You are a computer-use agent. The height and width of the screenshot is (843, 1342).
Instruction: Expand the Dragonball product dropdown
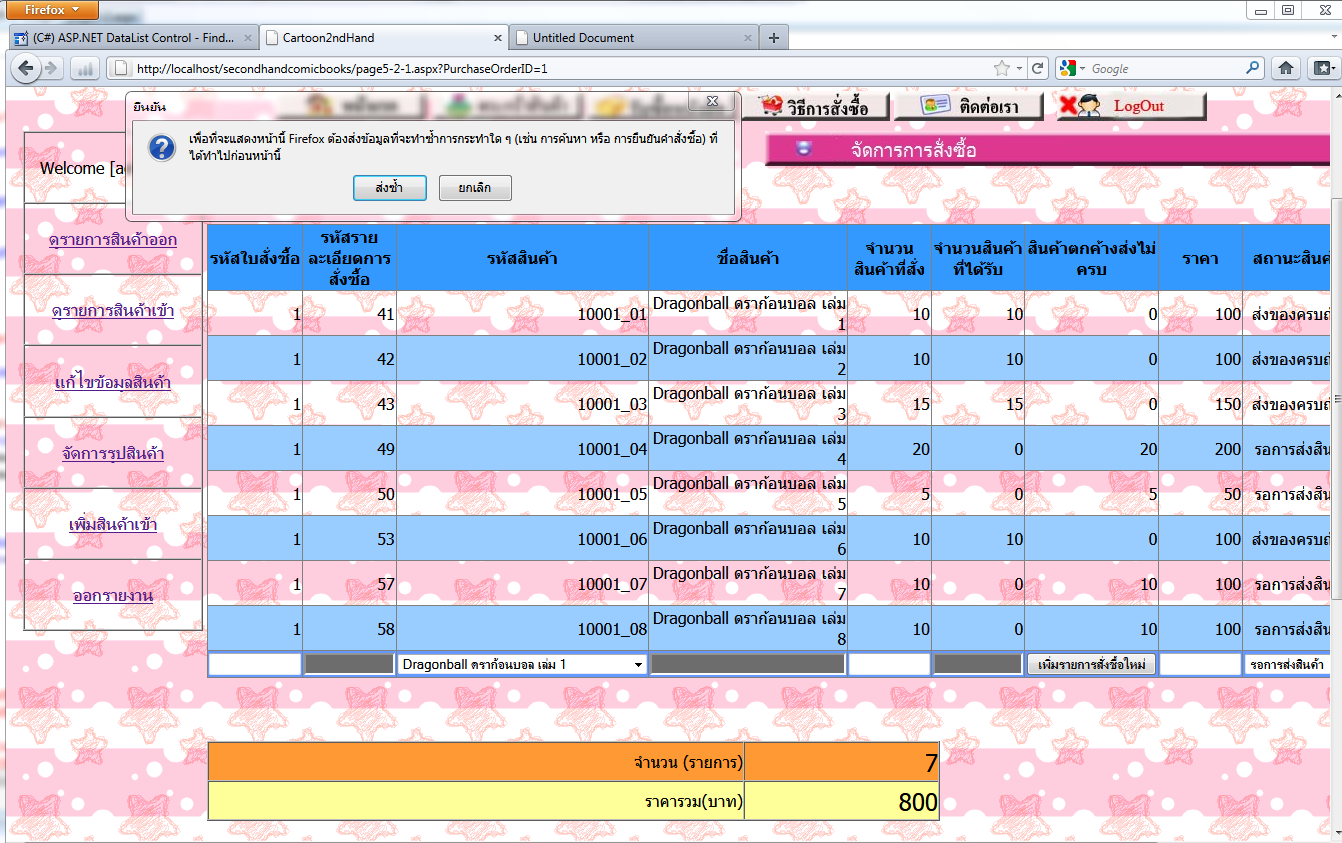coord(637,665)
